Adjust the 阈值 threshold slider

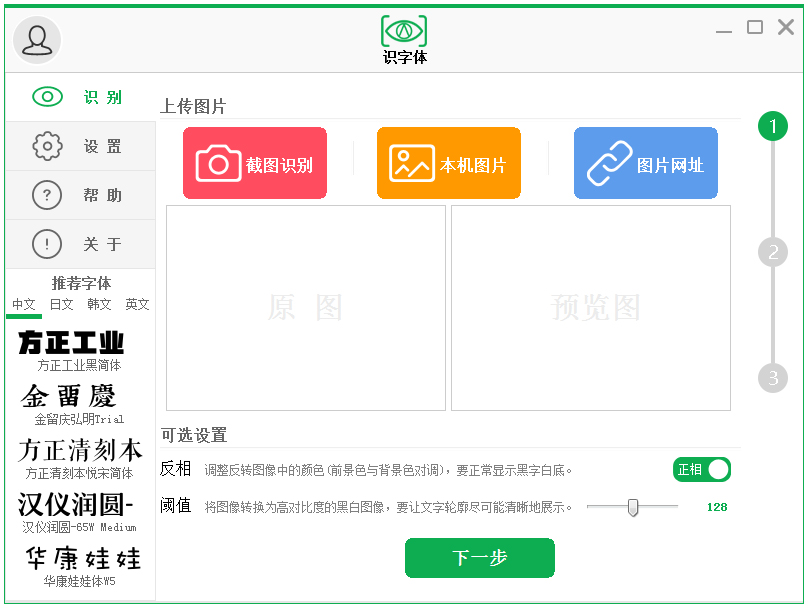point(632,507)
